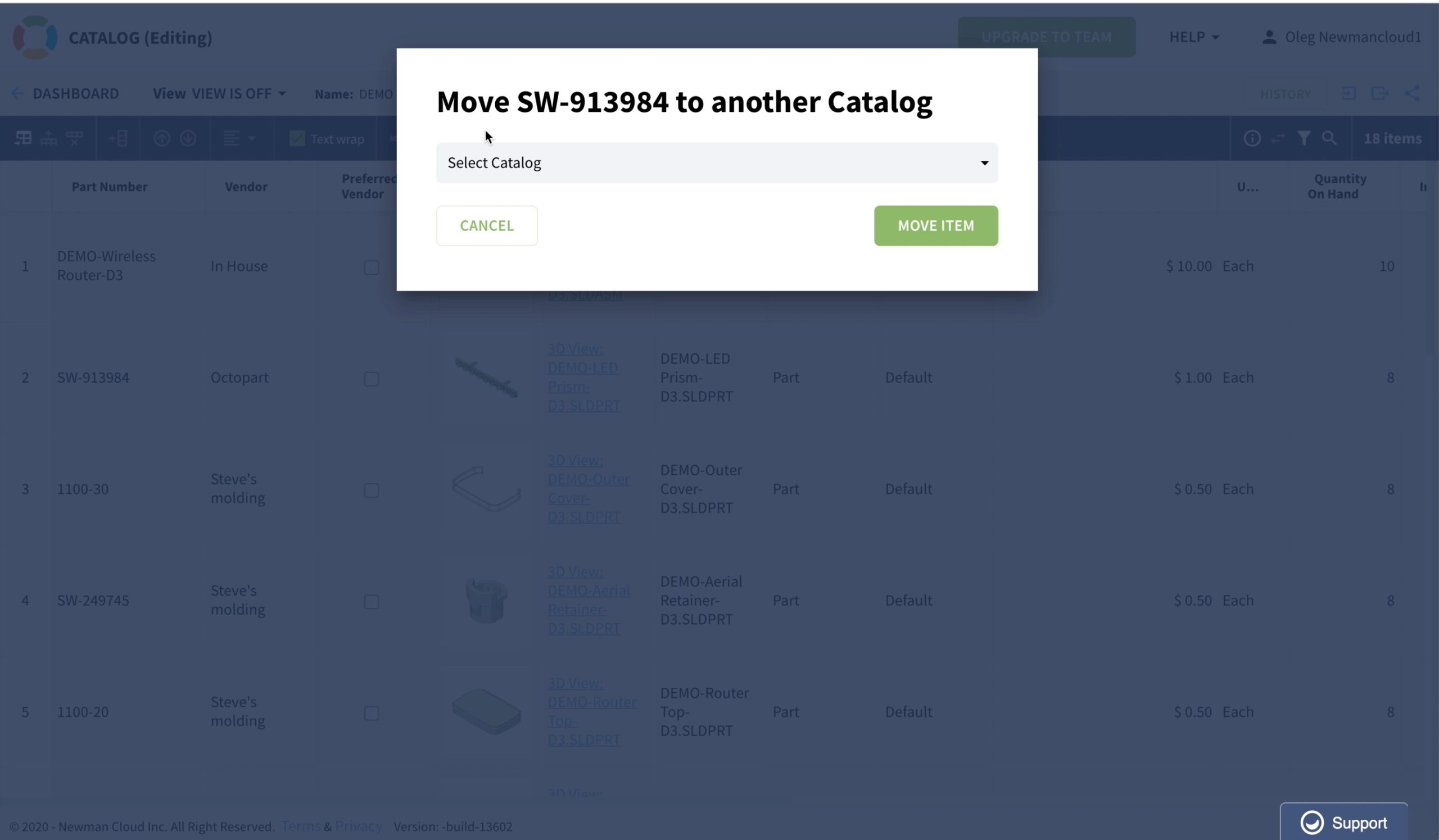
Task: Click the CATALOG Editing menu title
Action: pos(140,37)
